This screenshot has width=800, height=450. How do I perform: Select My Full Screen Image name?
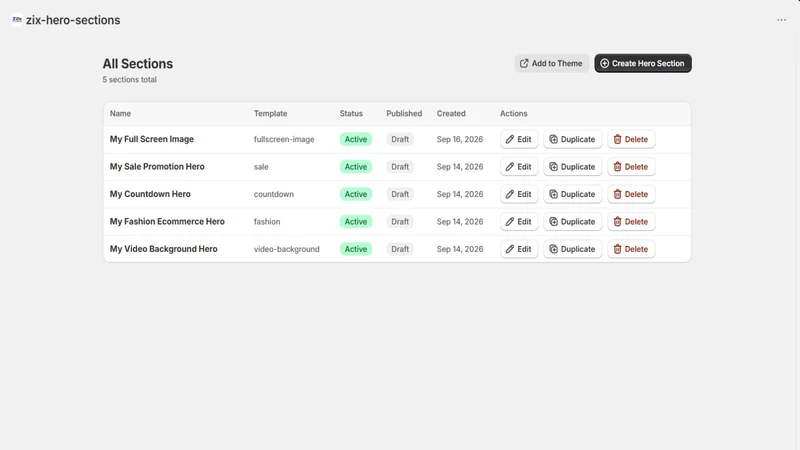click(152, 139)
